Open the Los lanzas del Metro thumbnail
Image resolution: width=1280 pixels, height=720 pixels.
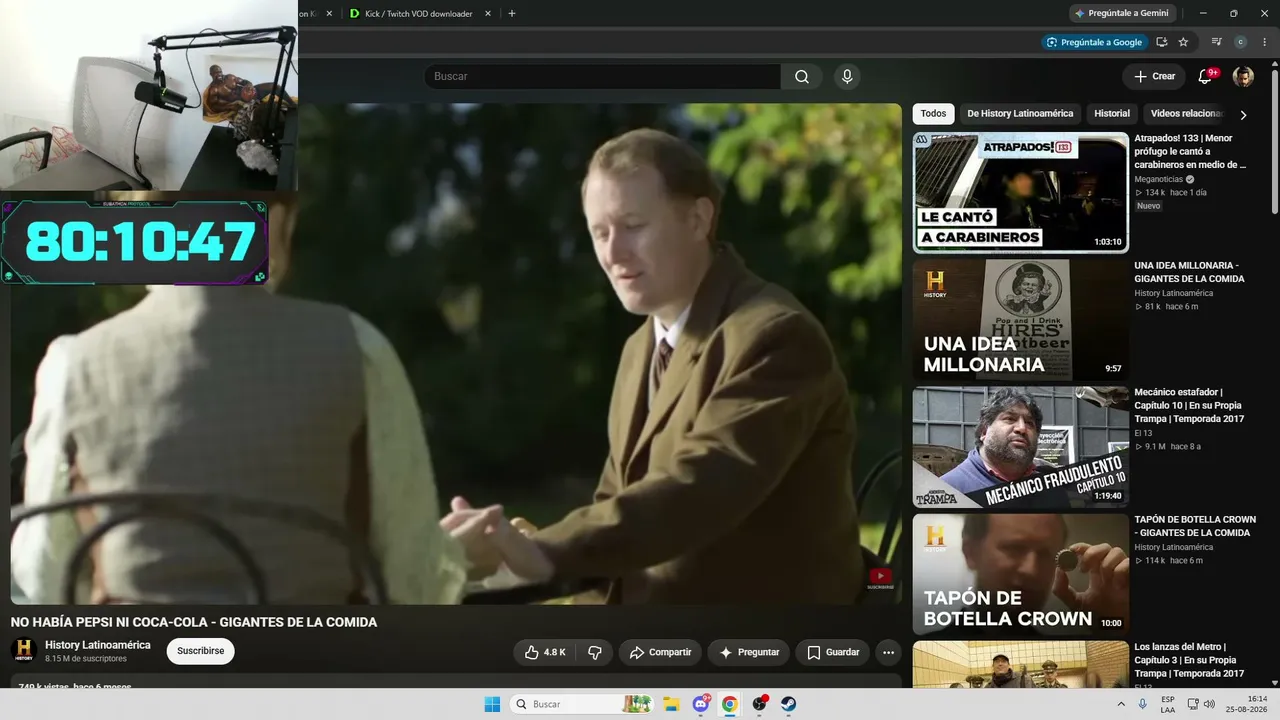(x=1021, y=664)
